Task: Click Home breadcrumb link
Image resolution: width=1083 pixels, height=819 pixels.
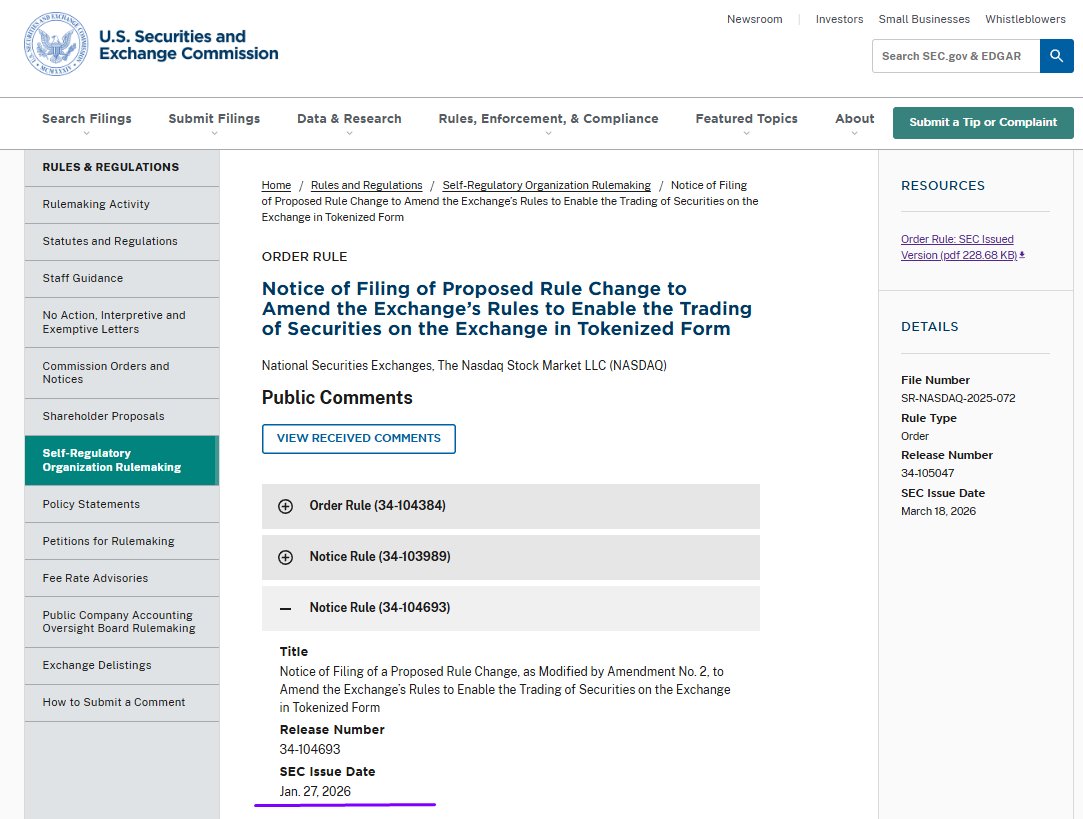Action: (276, 185)
